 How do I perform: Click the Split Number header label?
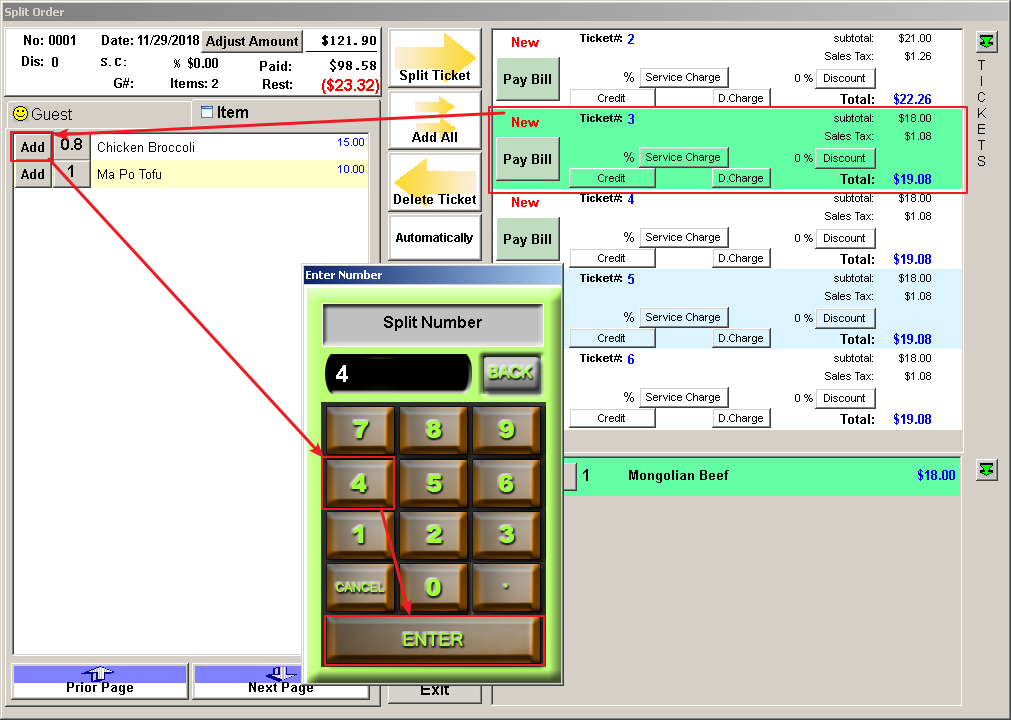click(433, 323)
